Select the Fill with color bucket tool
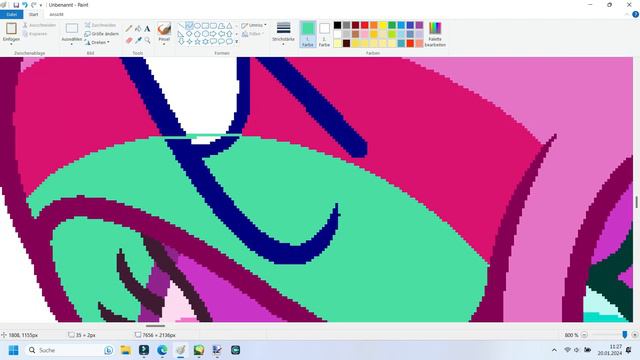Viewport: 640px width, 360px height. tap(138, 29)
